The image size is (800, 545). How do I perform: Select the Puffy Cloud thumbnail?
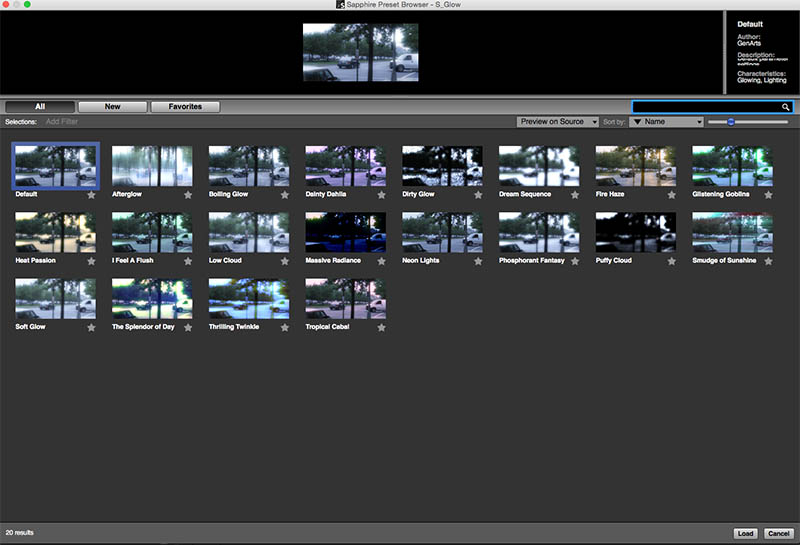pyautogui.click(x=636, y=232)
